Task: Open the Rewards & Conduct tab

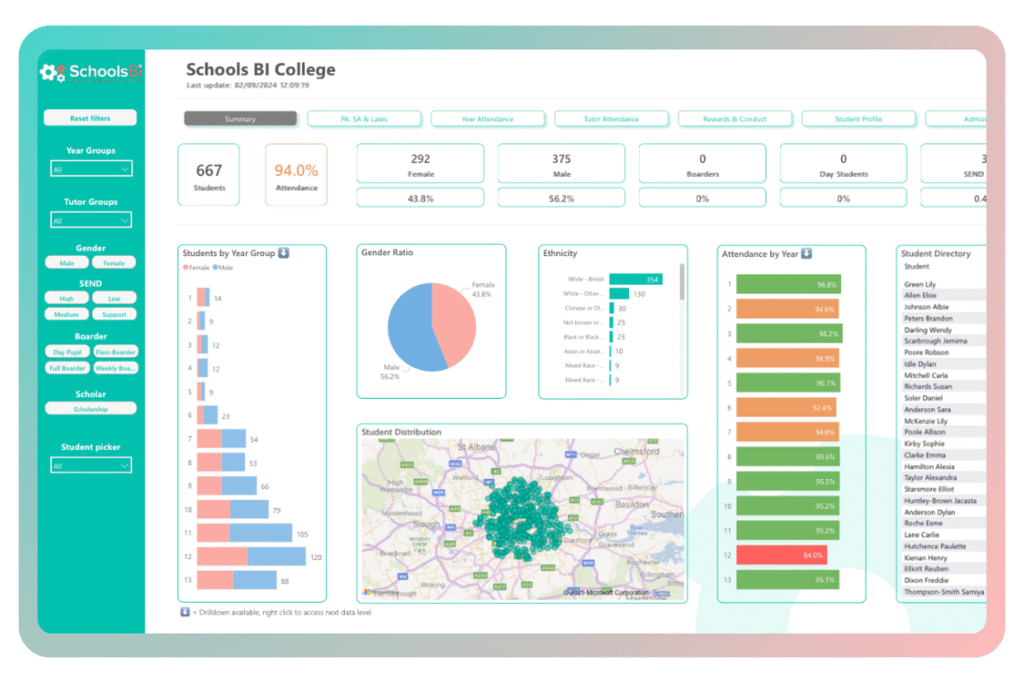Action: tap(735, 119)
